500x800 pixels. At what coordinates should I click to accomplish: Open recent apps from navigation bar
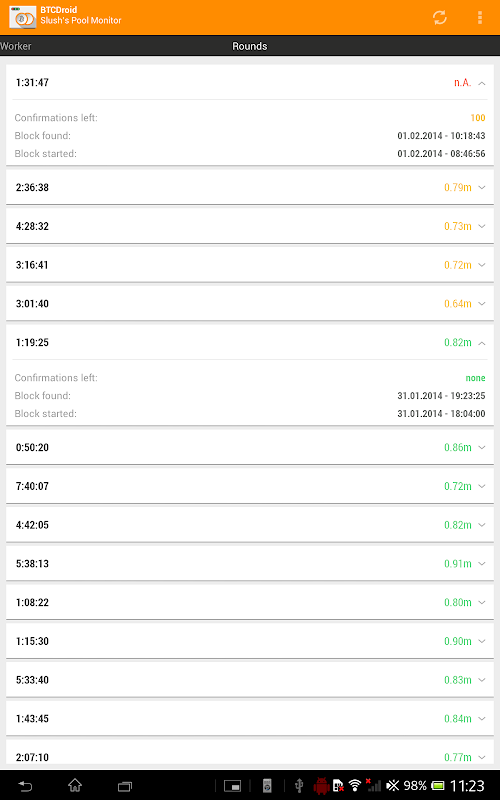(x=125, y=786)
